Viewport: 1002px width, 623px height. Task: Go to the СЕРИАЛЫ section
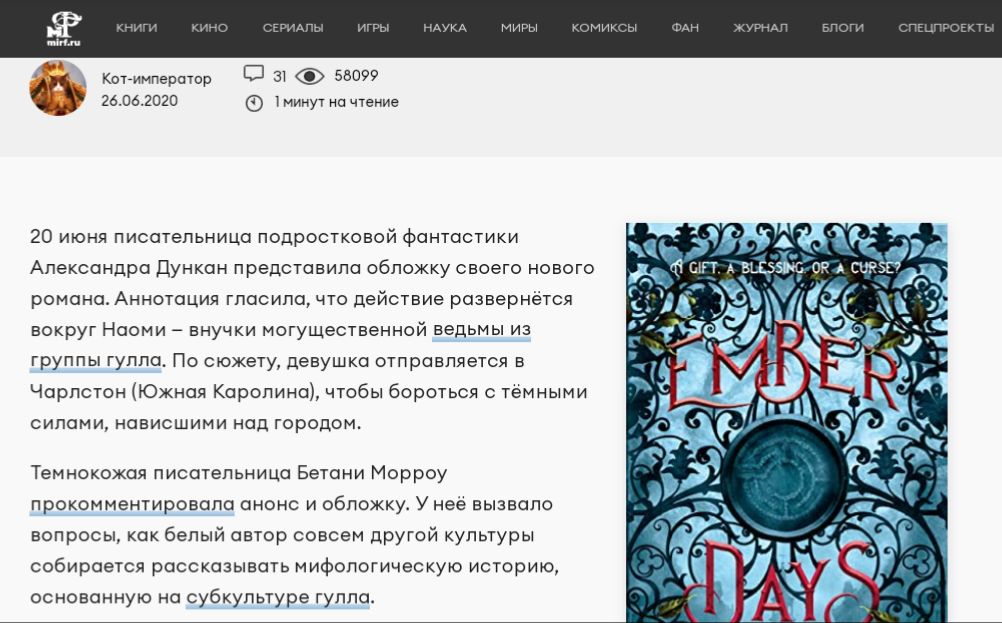293,27
